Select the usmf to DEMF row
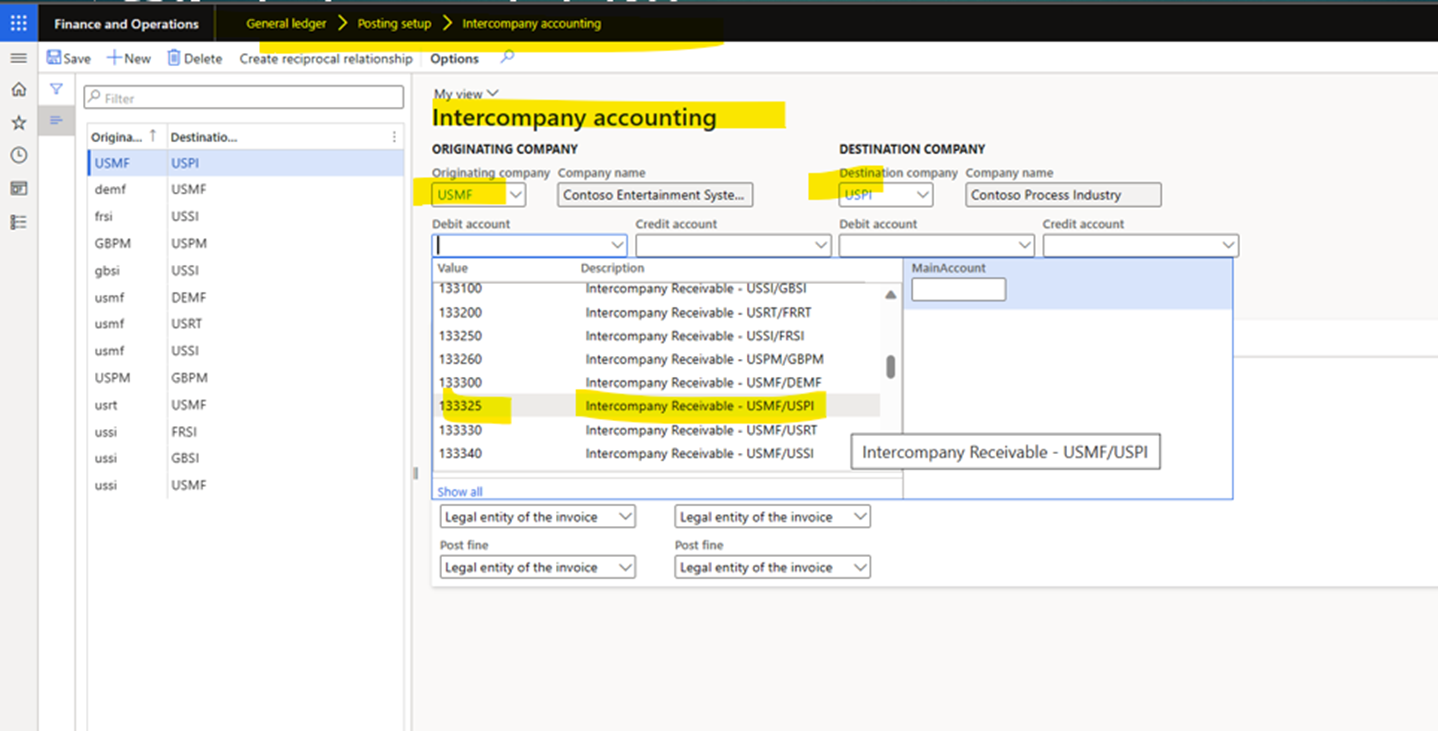Viewport: 1438px width, 731px height. click(246, 297)
